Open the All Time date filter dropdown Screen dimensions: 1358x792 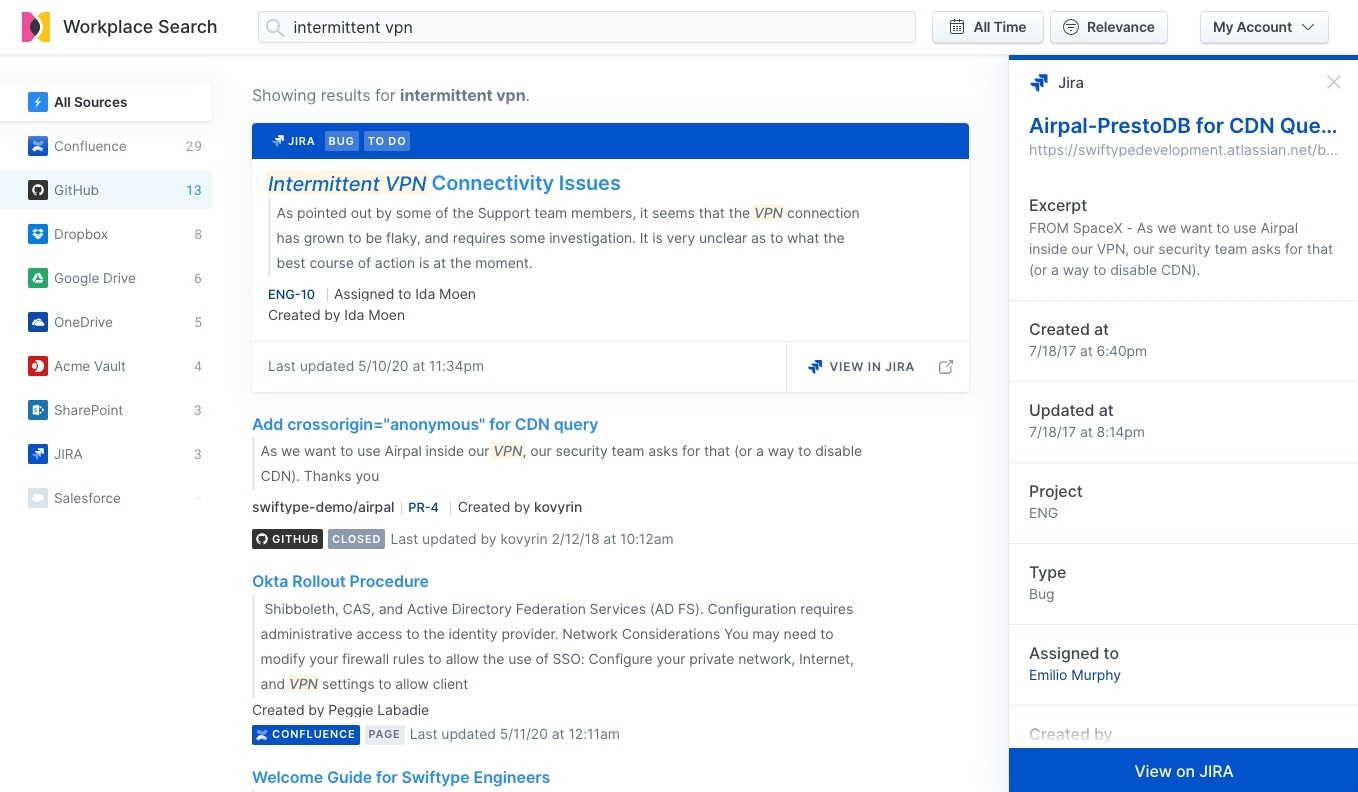988,27
